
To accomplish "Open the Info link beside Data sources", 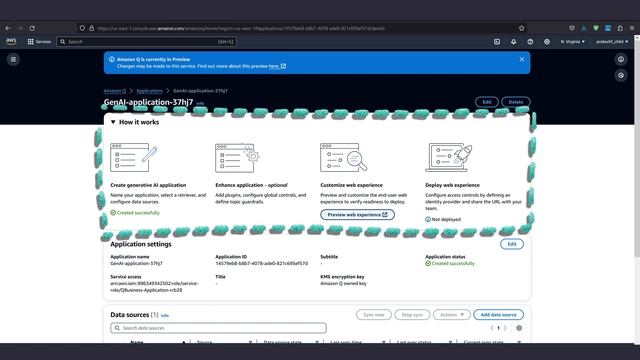I will pyautogui.click(x=164, y=316).
